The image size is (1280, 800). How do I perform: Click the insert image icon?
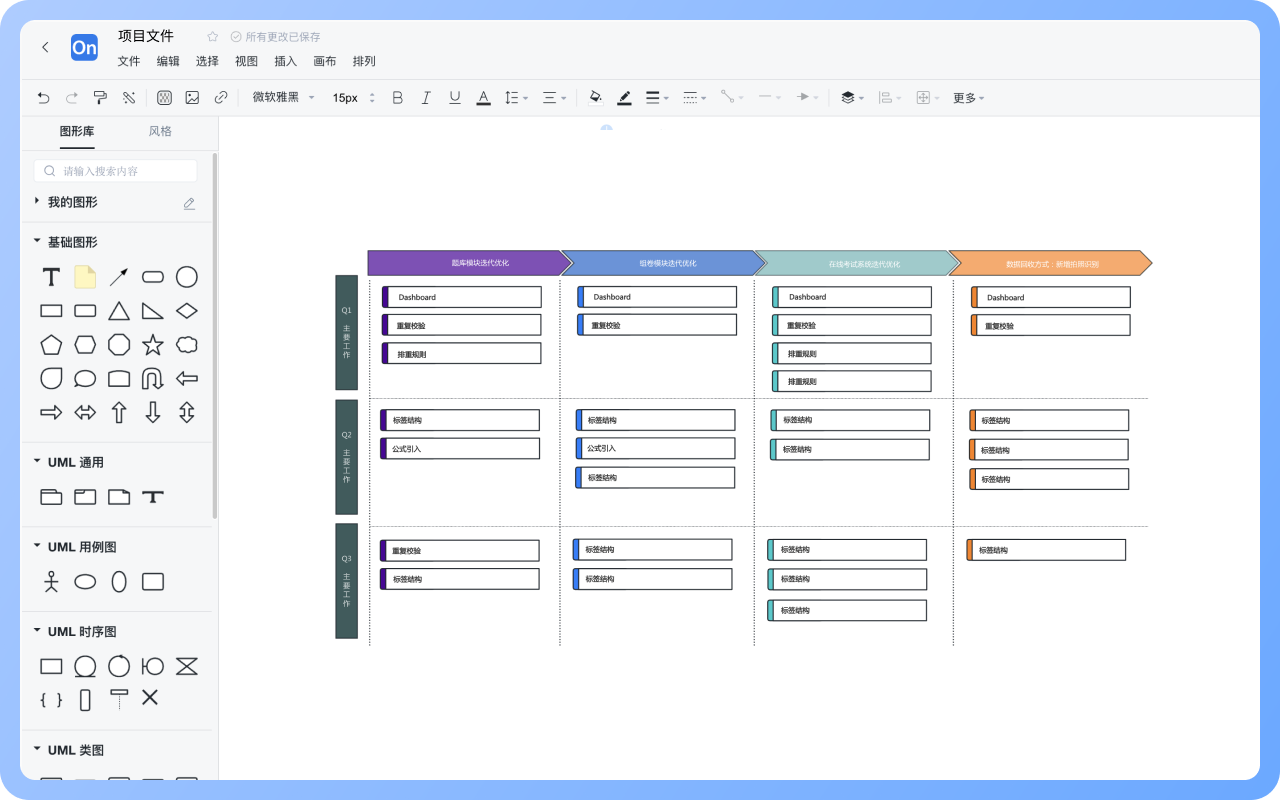click(192, 98)
